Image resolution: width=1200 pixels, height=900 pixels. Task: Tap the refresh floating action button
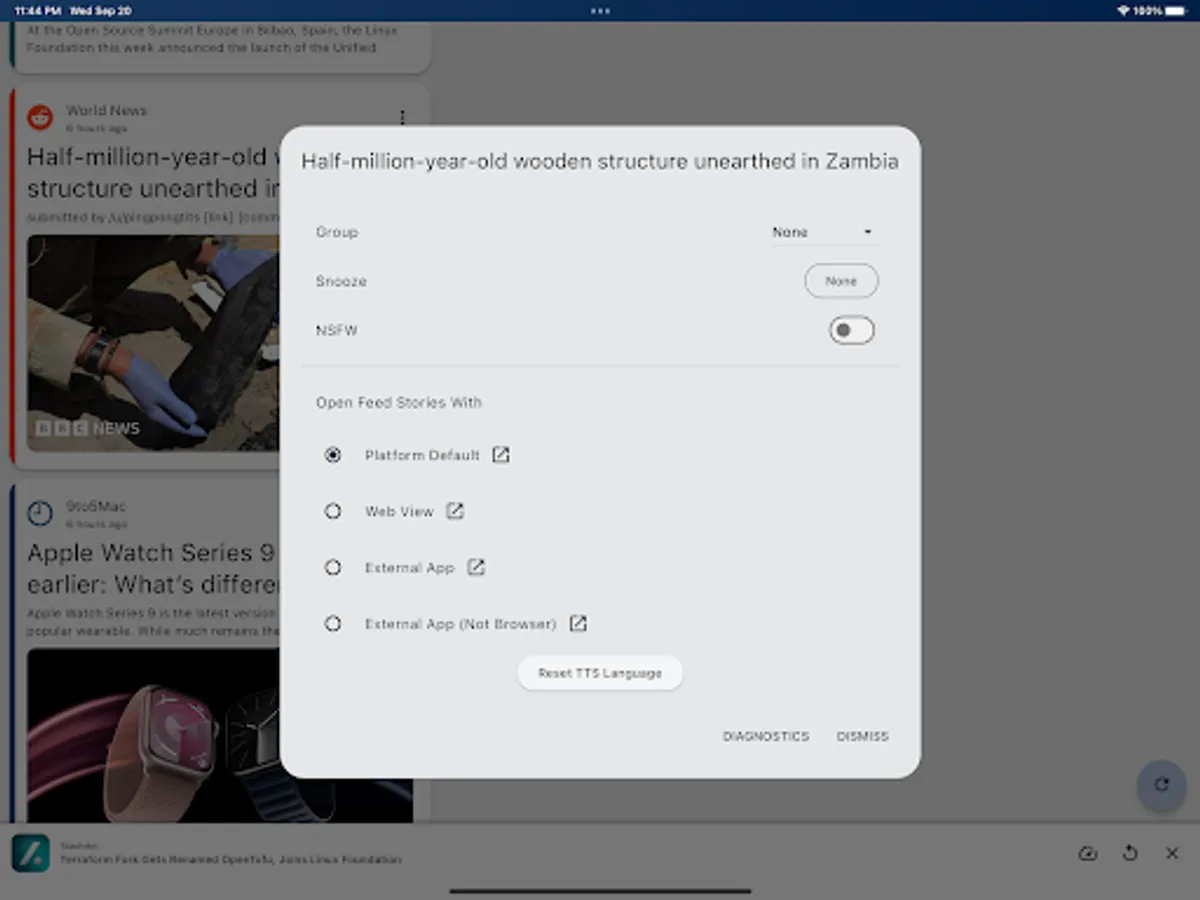1161,785
